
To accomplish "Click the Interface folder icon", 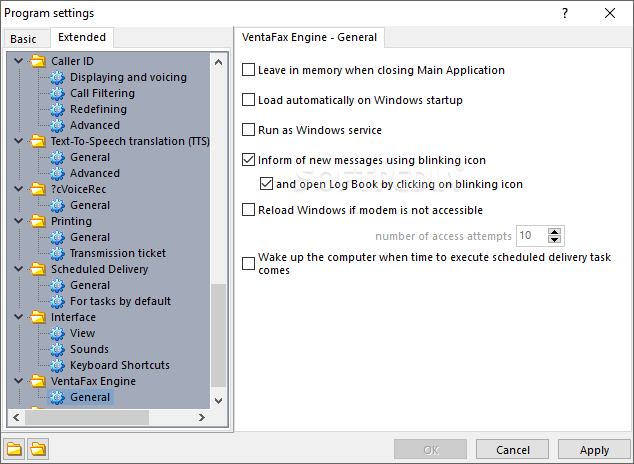I will coord(38,317).
